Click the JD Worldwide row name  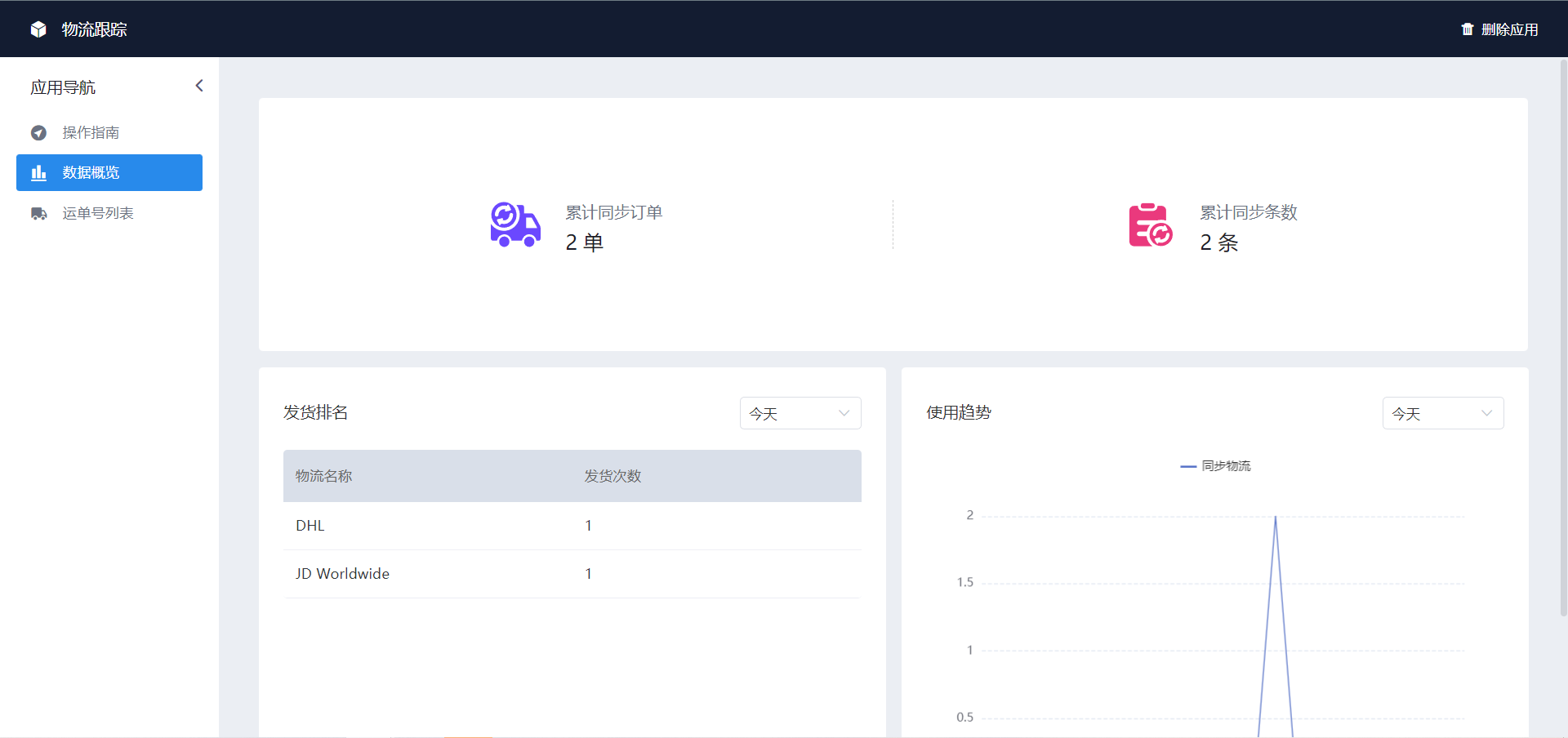(343, 574)
